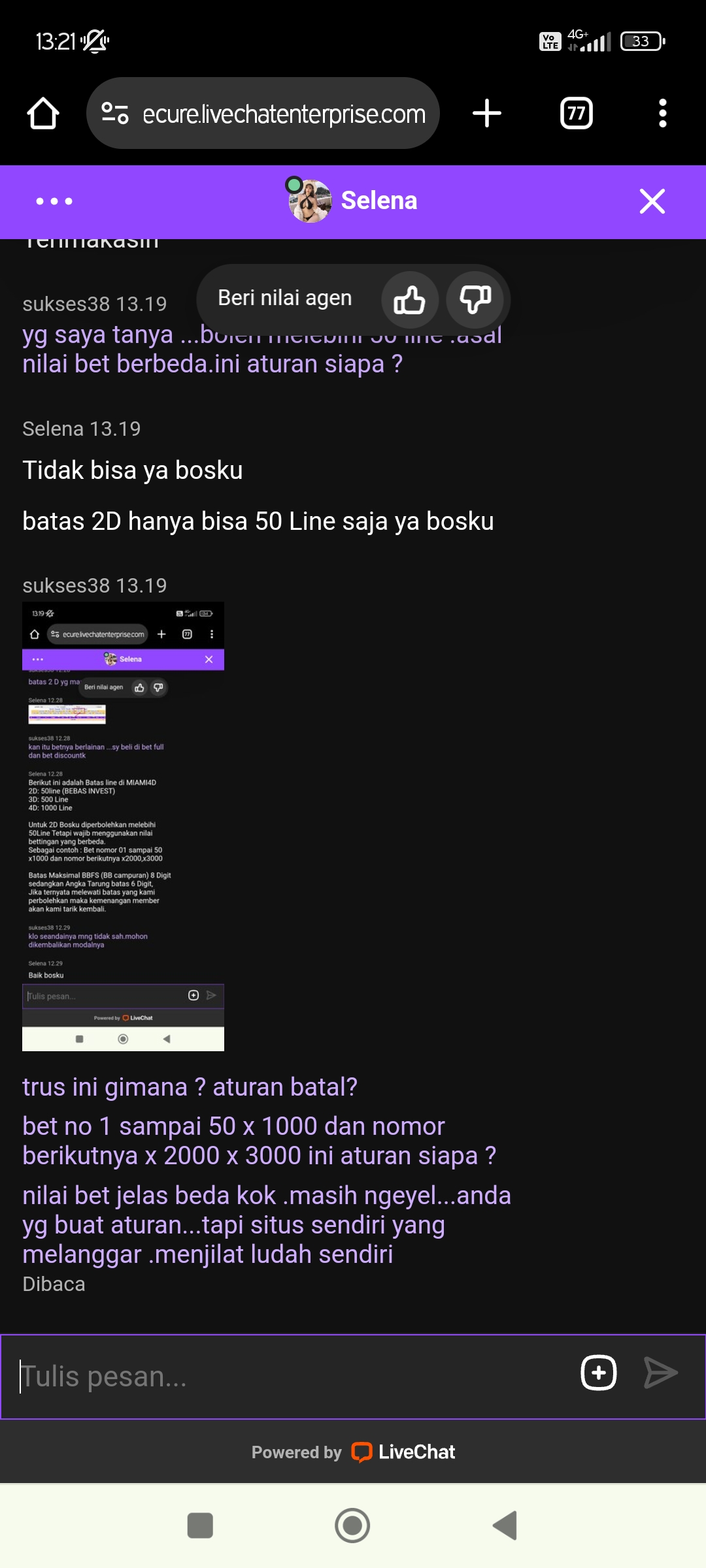Click the Selena agent name in header
Image resolution: width=706 pixels, height=1568 pixels.
pyautogui.click(x=379, y=201)
